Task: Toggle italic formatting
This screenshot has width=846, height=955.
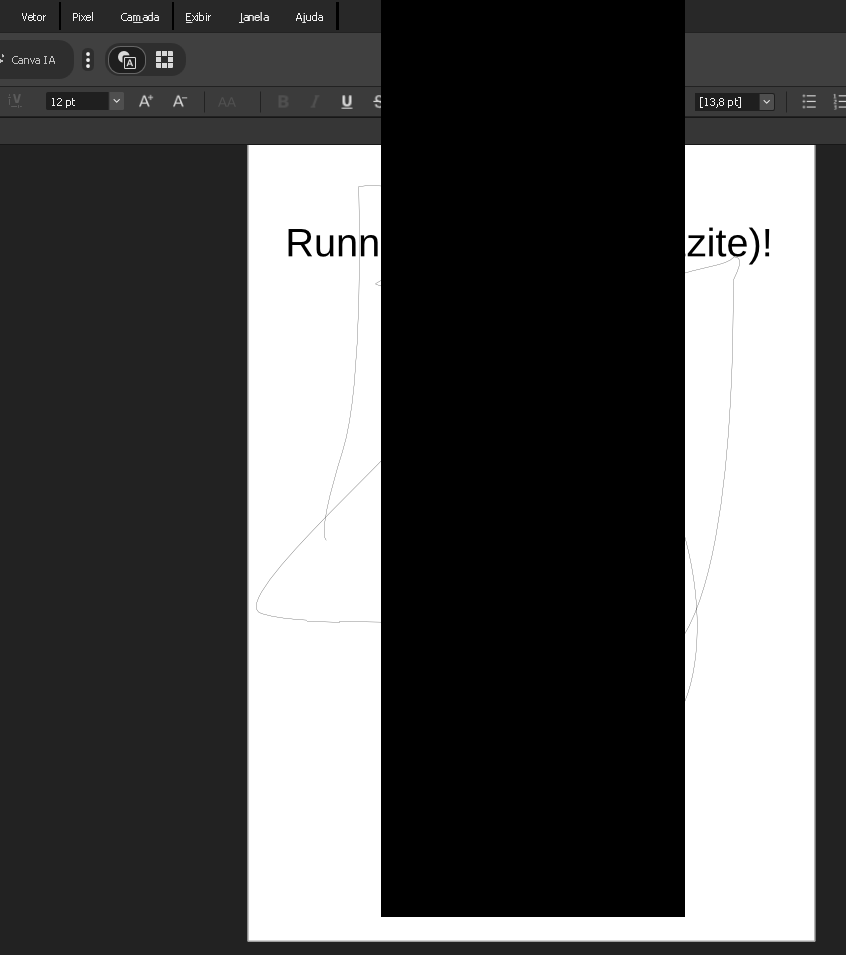Action: 315,102
